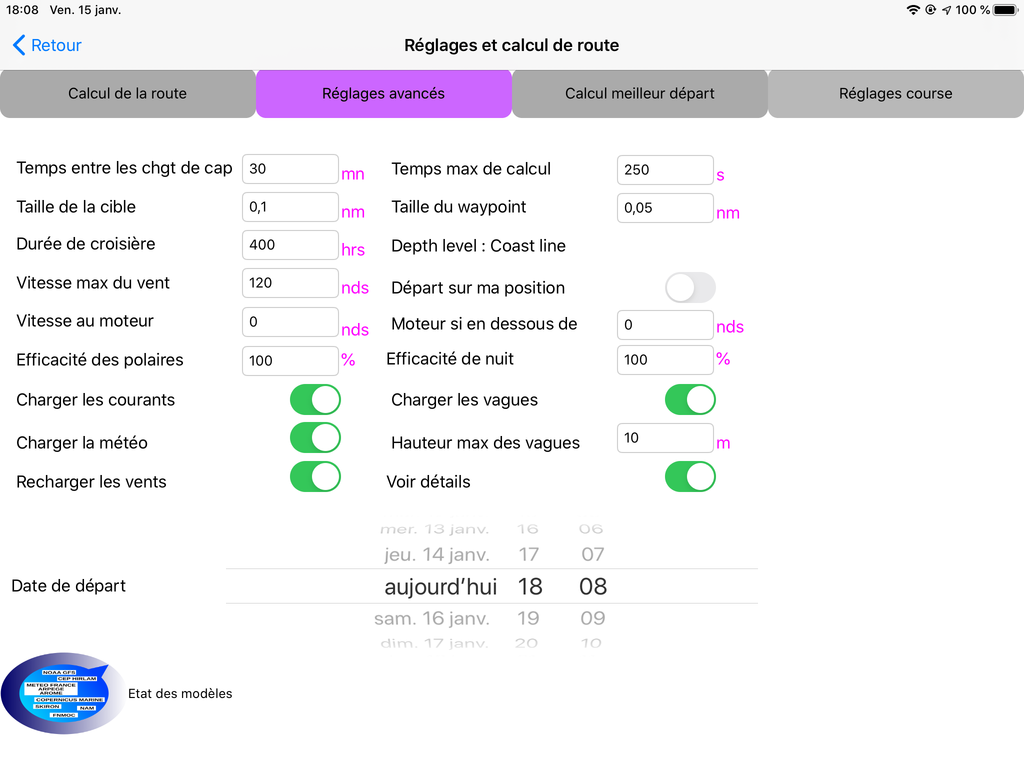Edit Hauteur max des vagues field
This screenshot has width=1024, height=768.
665,438
